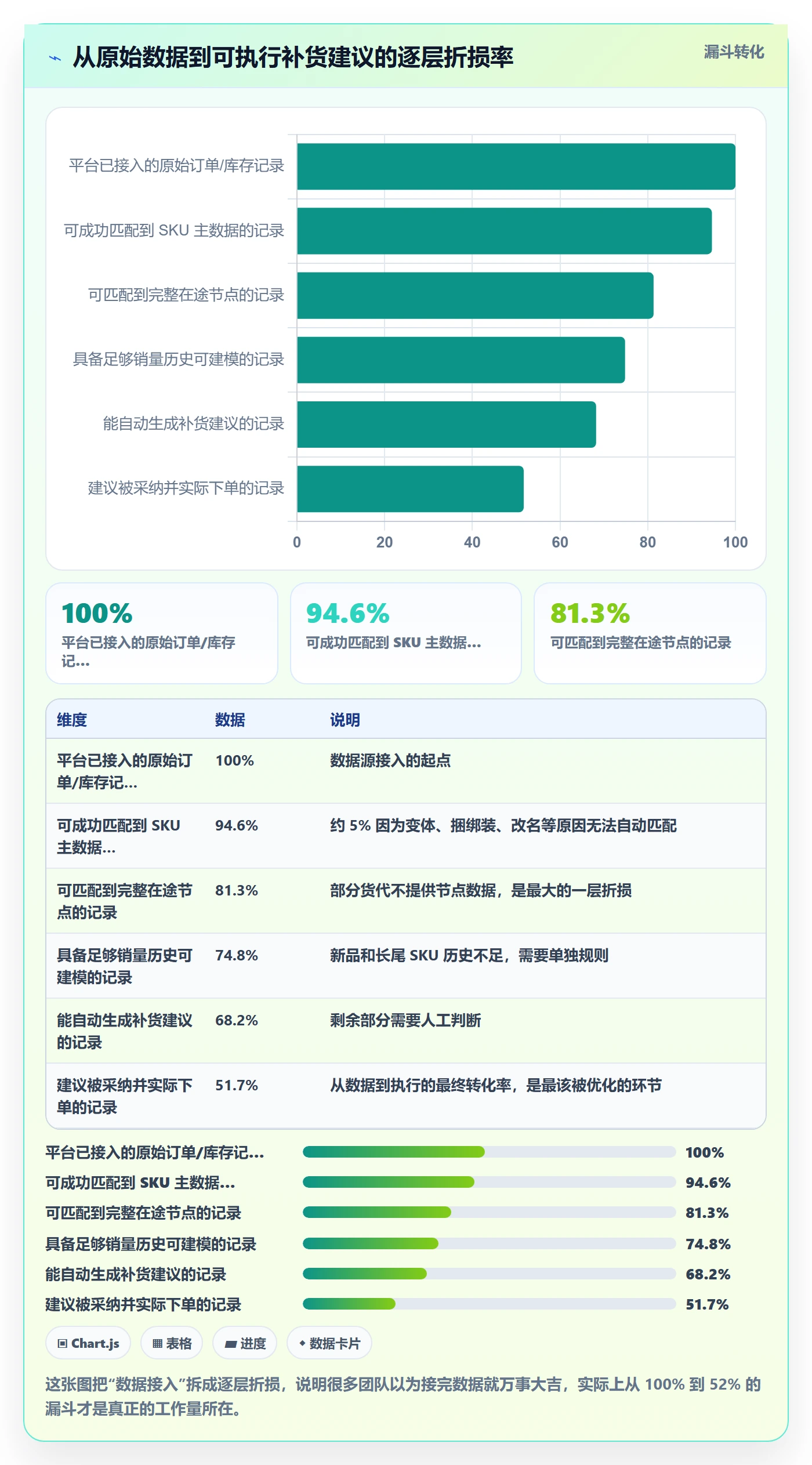Viewport: 812px width, 1465px height.
Task: Click the progress bar labeled 81.3%
Action: [x=489, y=1212]
